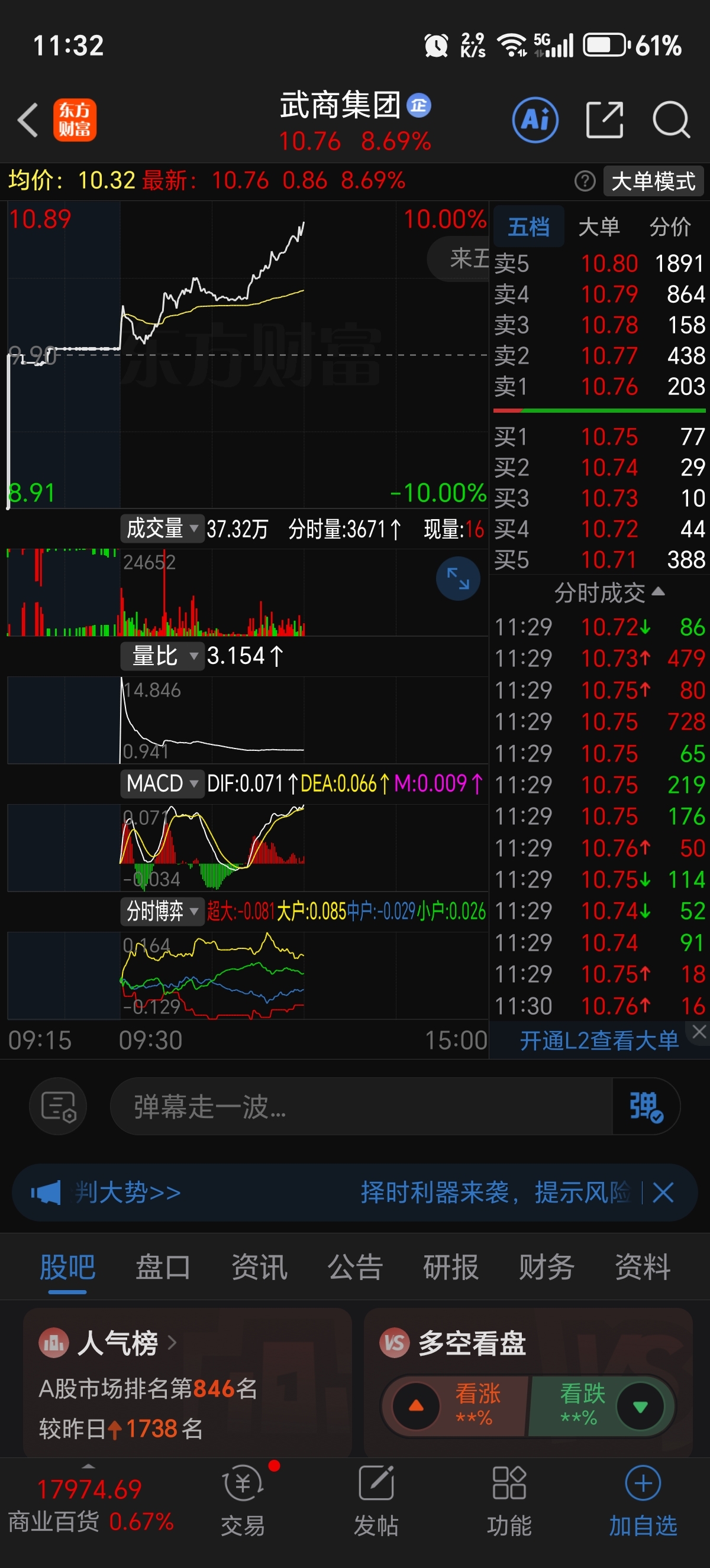The height and width of the screenshot is (1568, 710).
Task: Expand index bar above 17974.69
Action: coord(88,1466)
